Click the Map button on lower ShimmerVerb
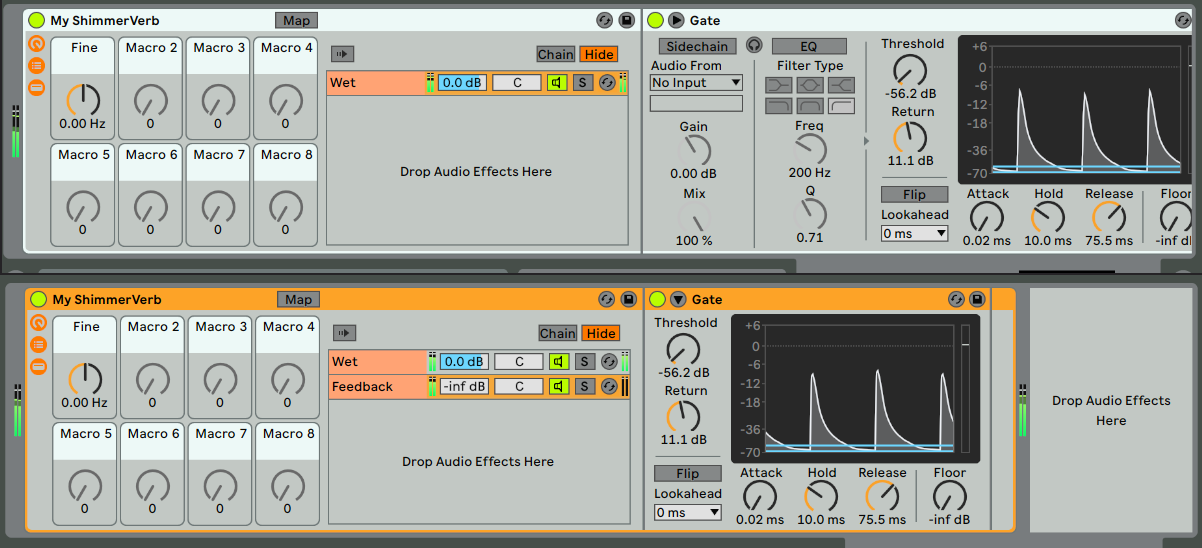Viewport: 1202px width, 548px height. 298,299
